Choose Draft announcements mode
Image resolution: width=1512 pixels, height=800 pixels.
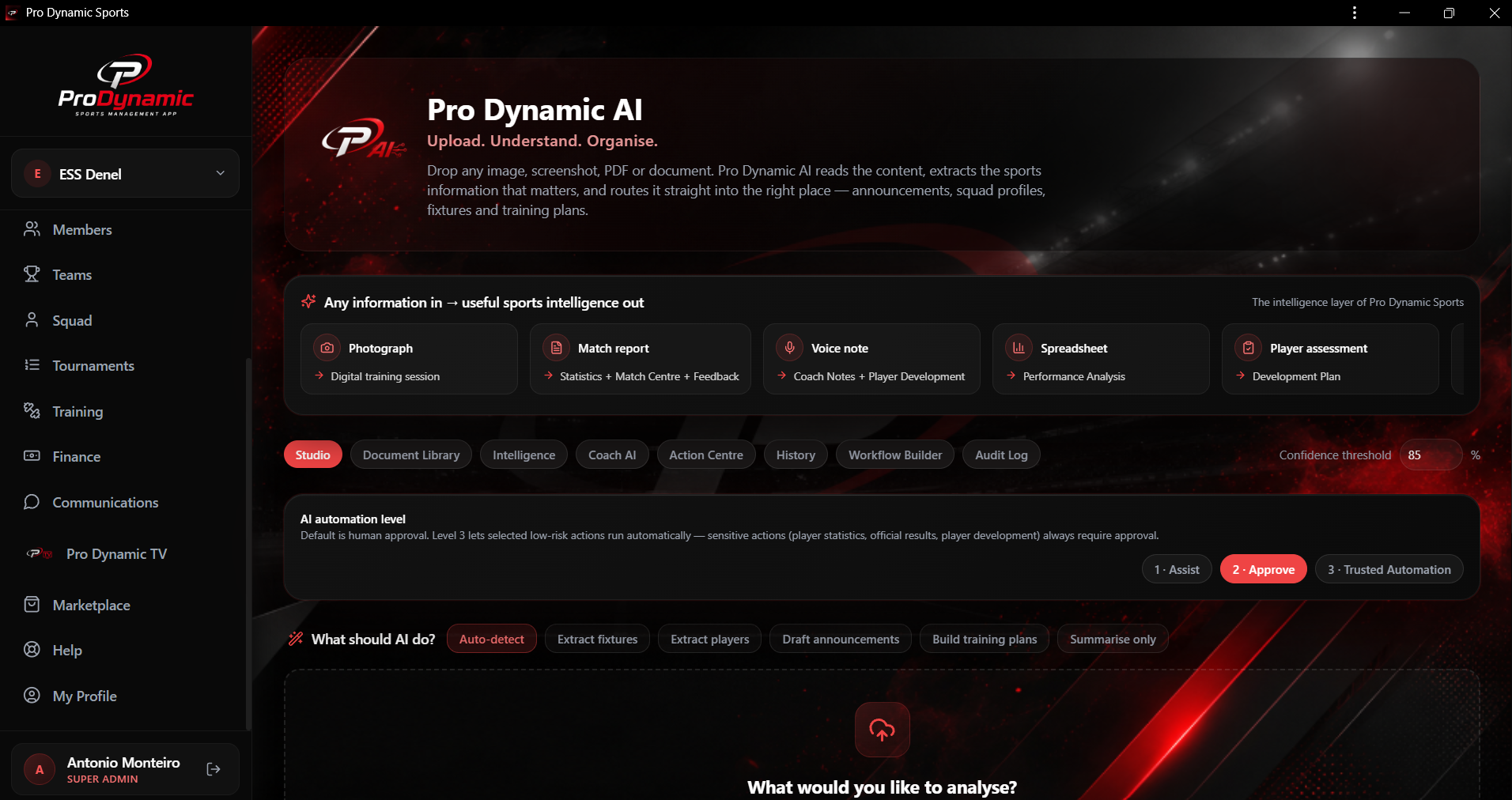(841, 639)
